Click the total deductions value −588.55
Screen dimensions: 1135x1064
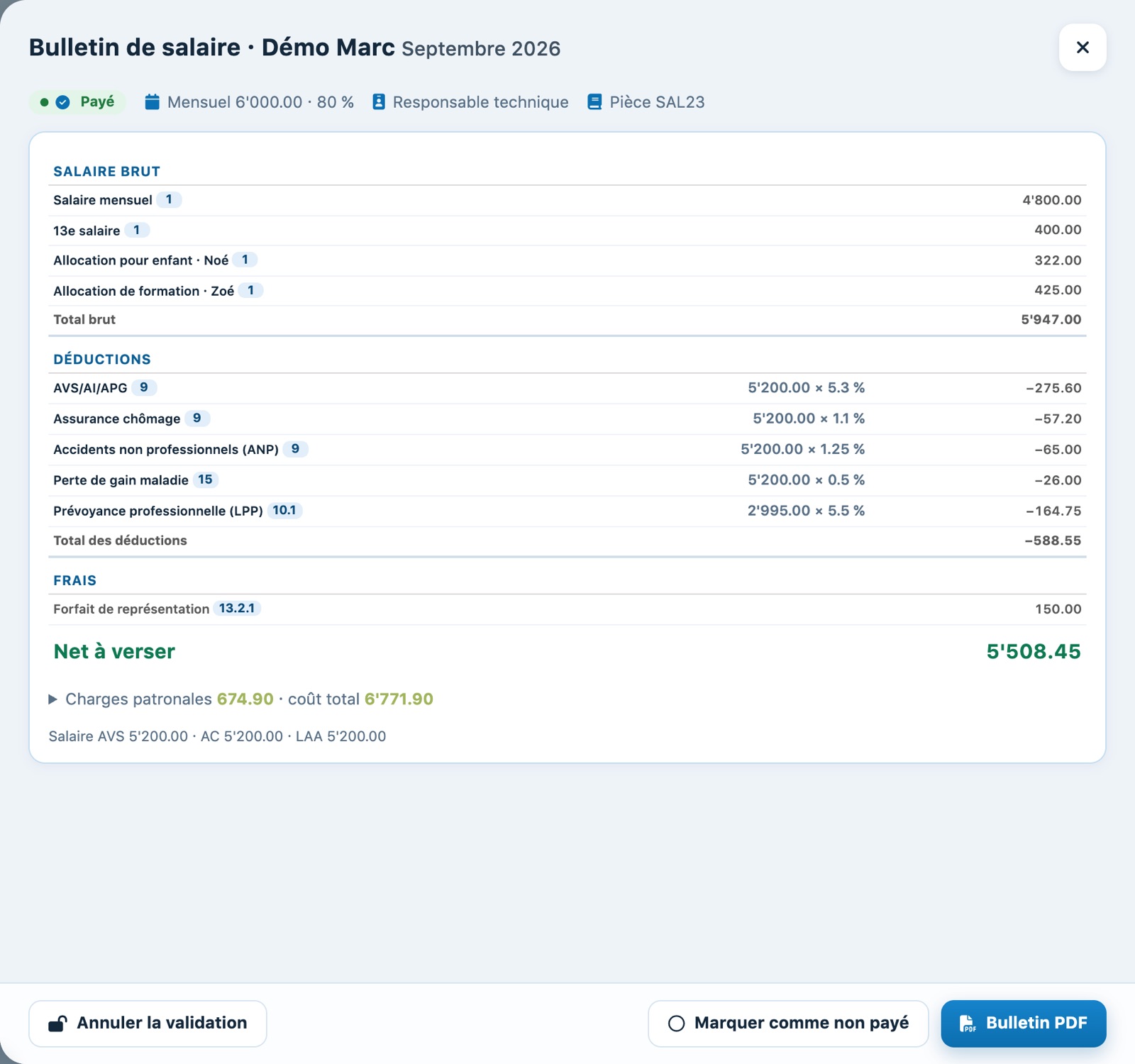tap(1053, 541)
